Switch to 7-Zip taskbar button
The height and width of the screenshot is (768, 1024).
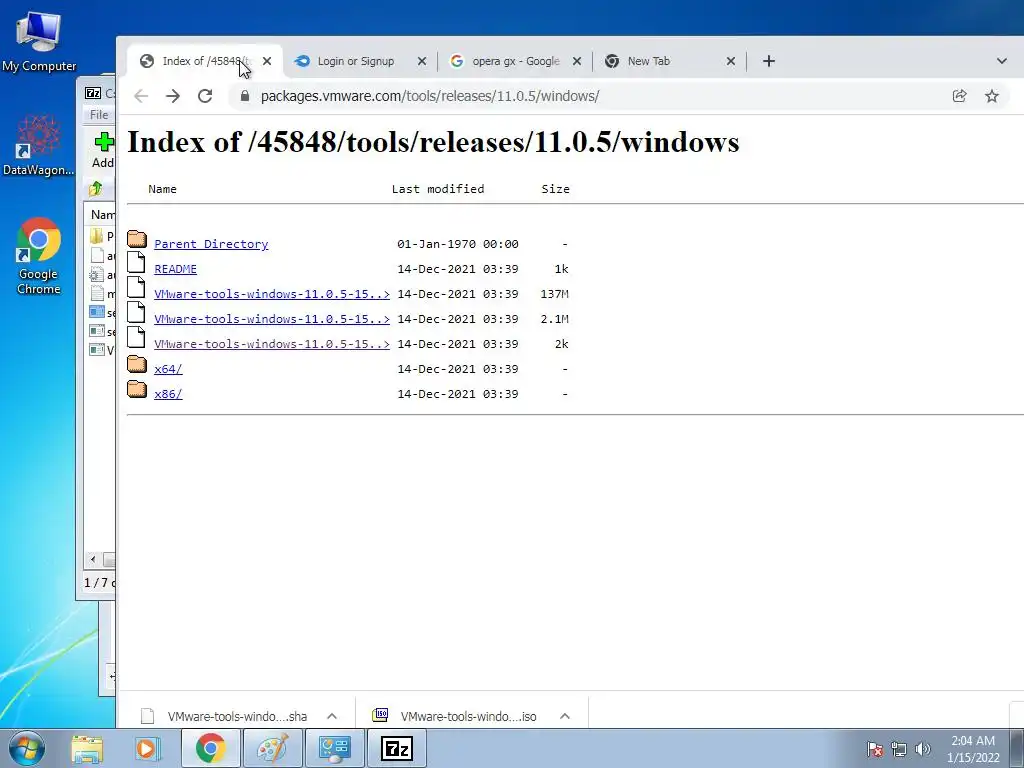[397, 748]
